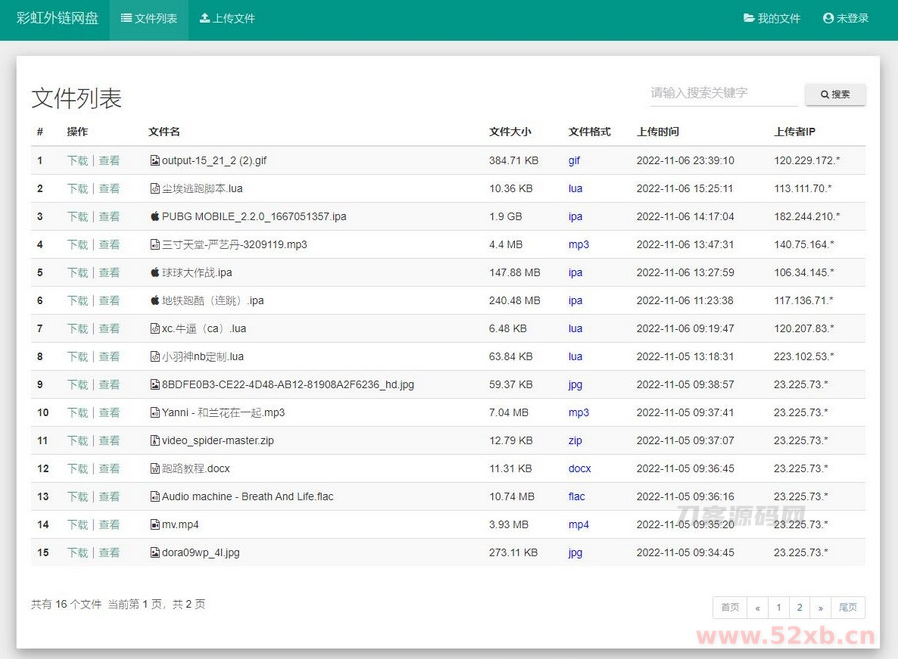Go to 尾页 in the pagination bar
Viewport: 898px width, 659px height.
point(848,607)
